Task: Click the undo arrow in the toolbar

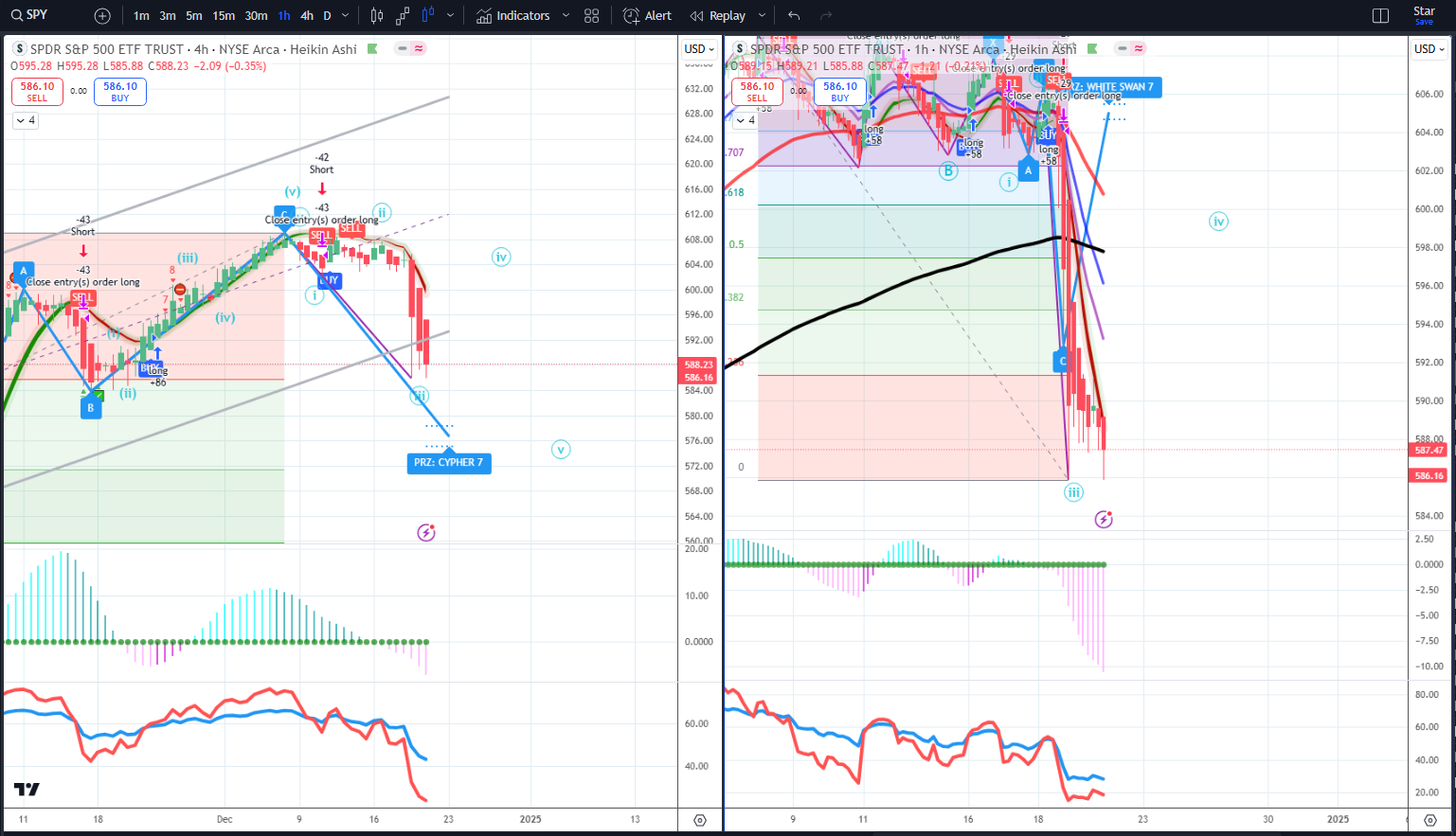Action: [x=794, y=16]
